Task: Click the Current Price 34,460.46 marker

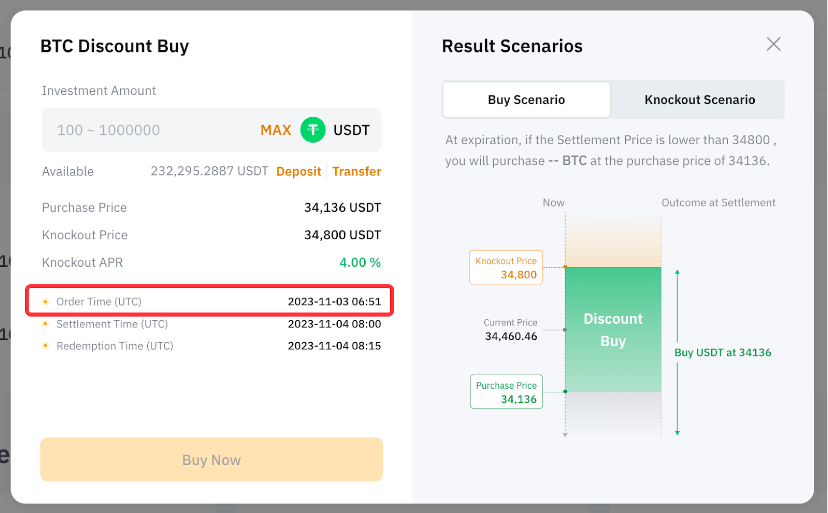Action: [x=510, y=330]
